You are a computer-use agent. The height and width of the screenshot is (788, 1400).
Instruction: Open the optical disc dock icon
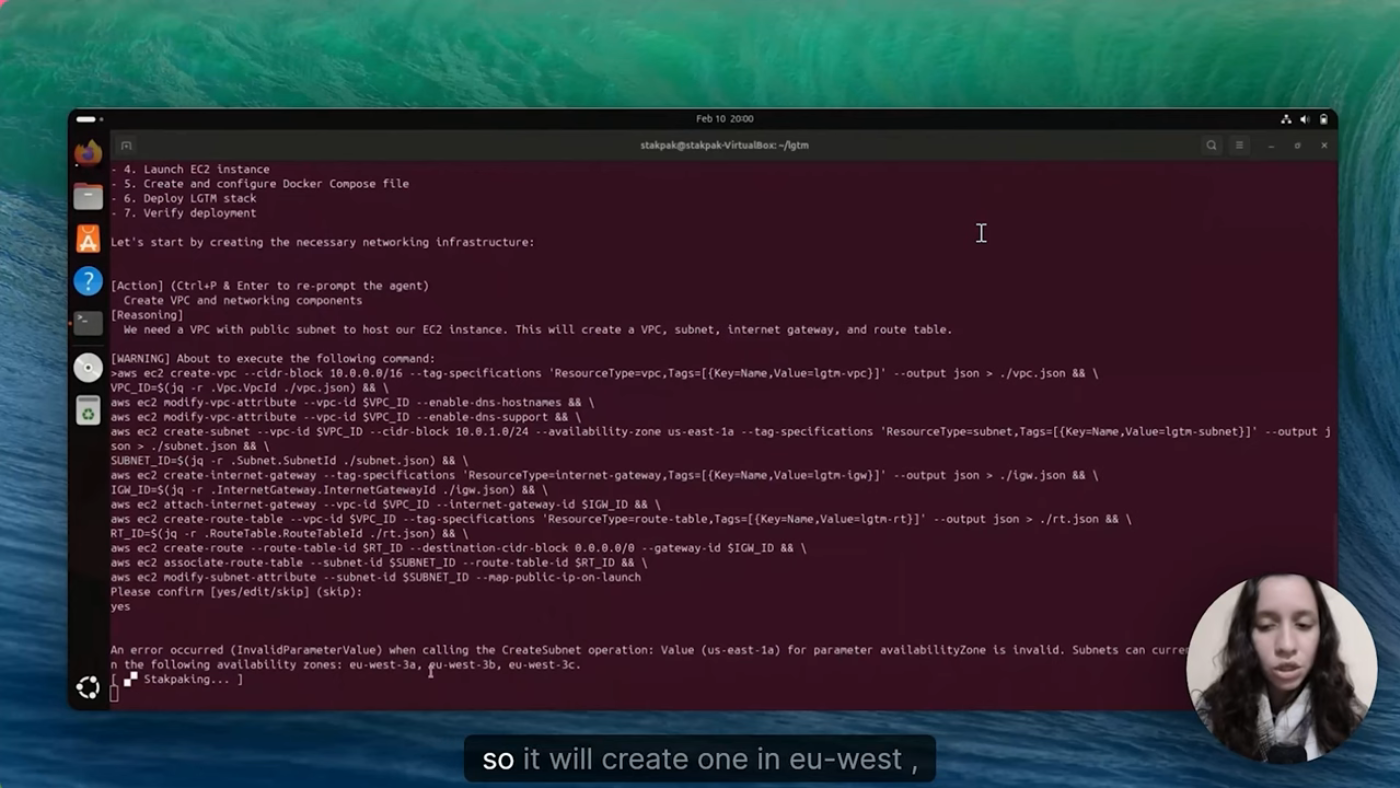[88, 367]
